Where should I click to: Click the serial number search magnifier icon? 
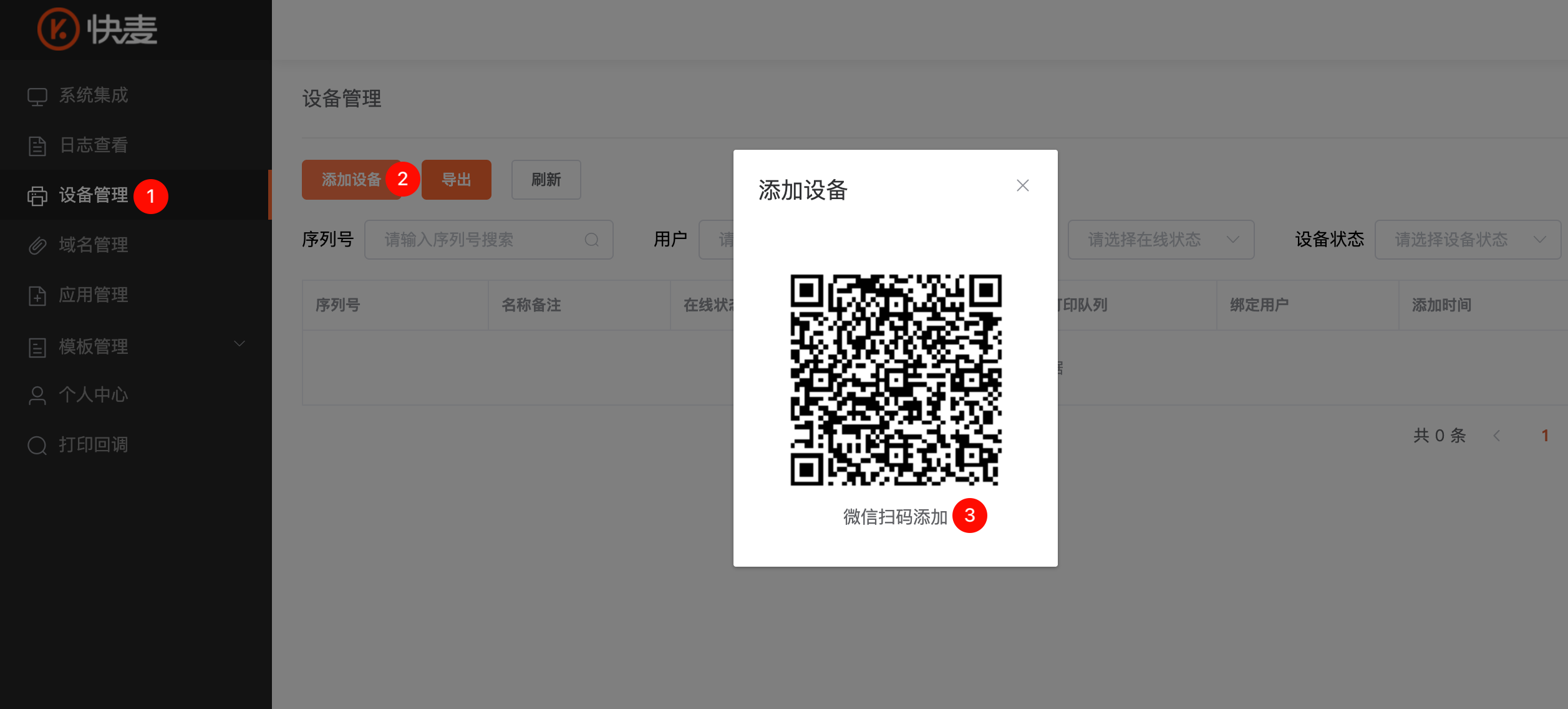(x=591, y=240)
